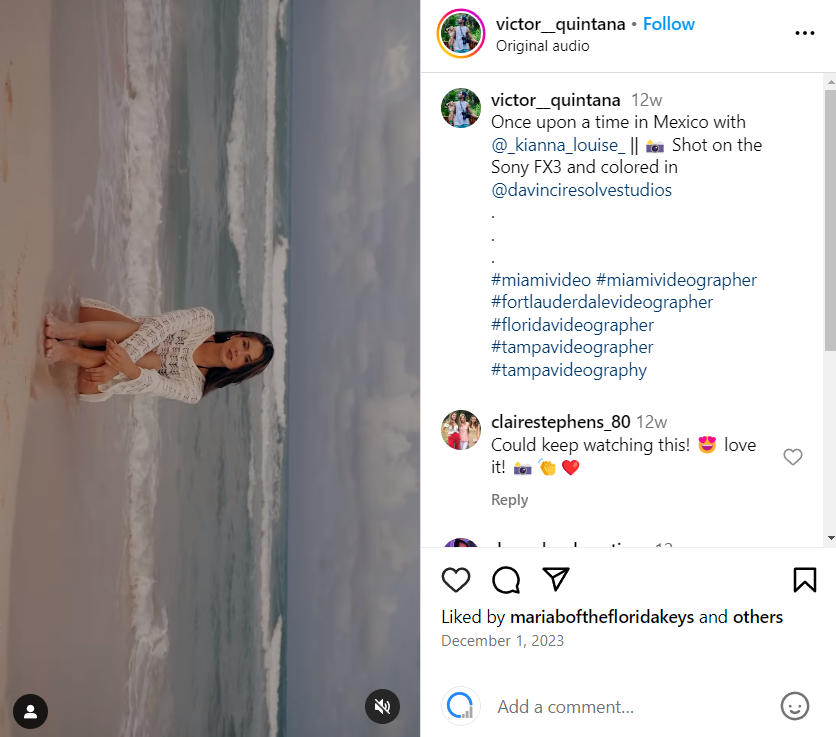This screenshot has width=836, height=737.
Task: Show tagged people in the video
Action: [30, 711]
